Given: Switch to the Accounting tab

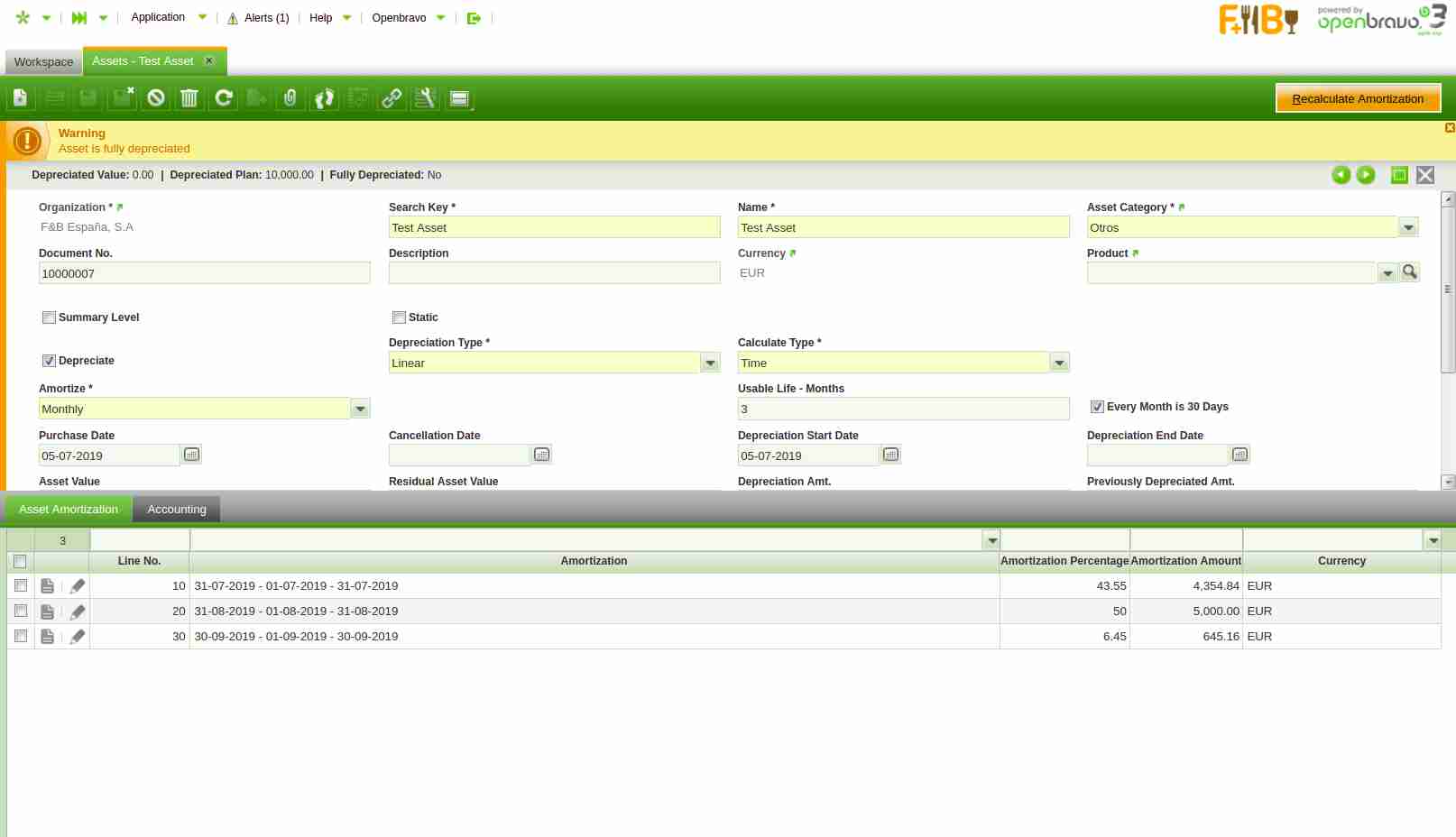Looking at the screenshot, I should (x=177, y=510).
